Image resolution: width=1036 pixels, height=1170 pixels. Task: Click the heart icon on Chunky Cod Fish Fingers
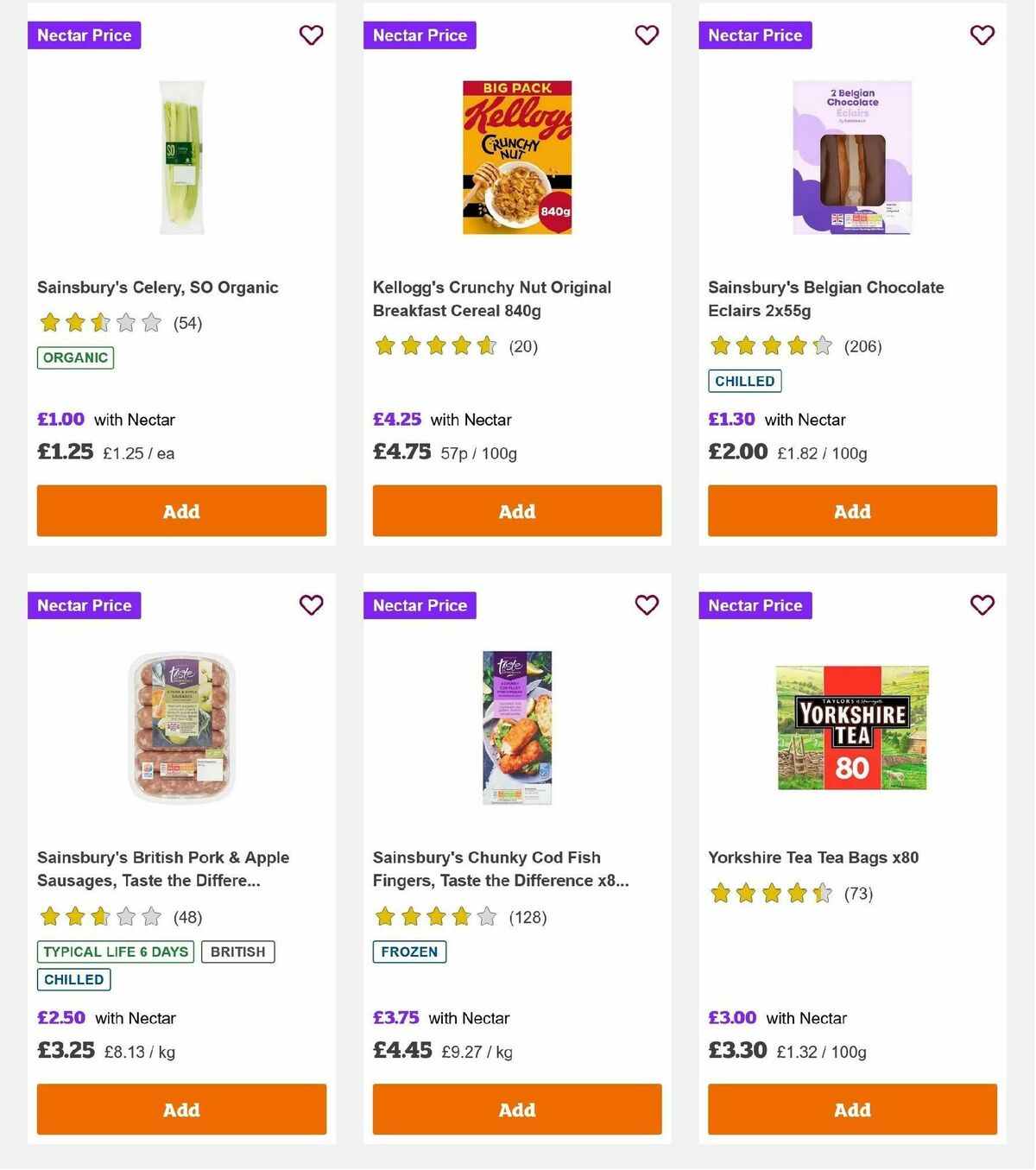pyautogui.click(x=647, y=605)
